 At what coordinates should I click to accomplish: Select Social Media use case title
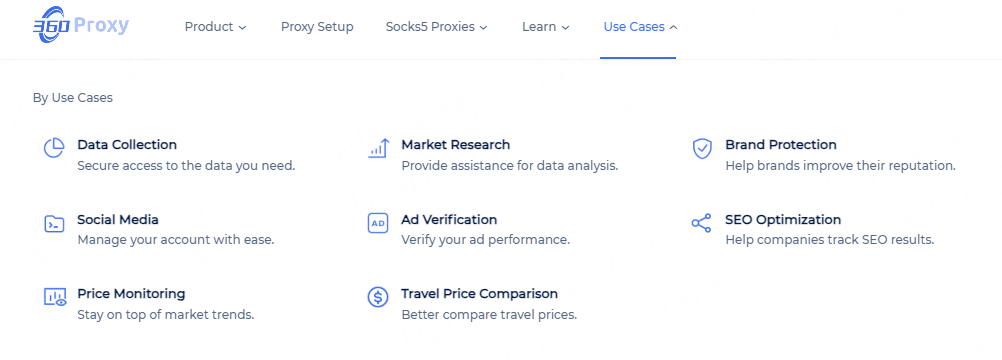coord(118,219)
